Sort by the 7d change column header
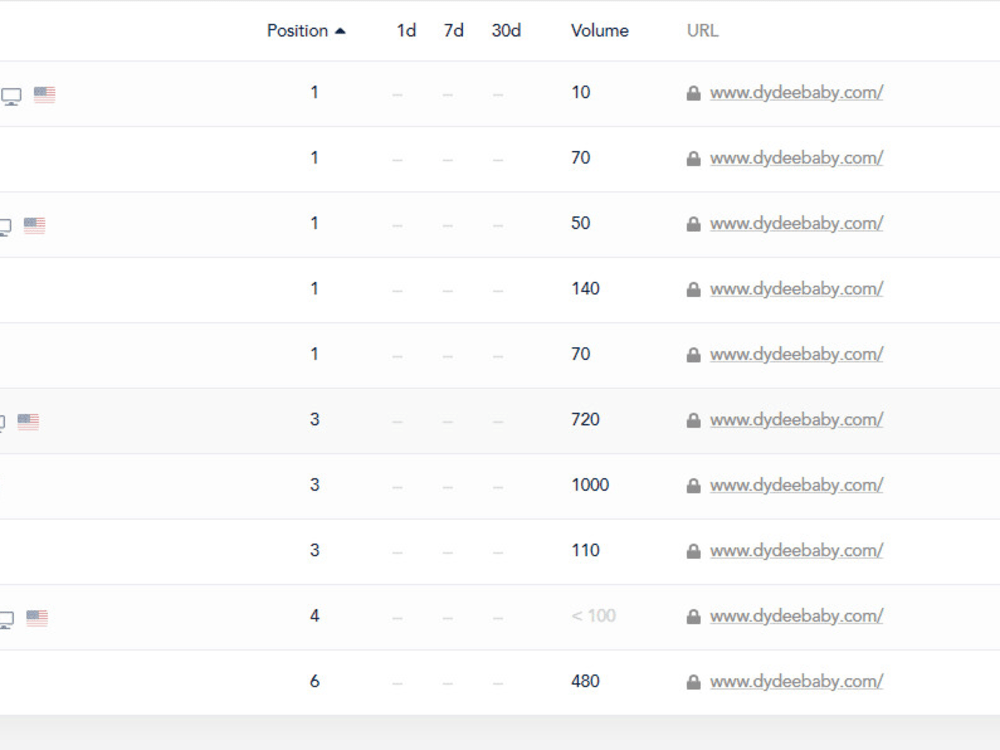 coord(453,31)
